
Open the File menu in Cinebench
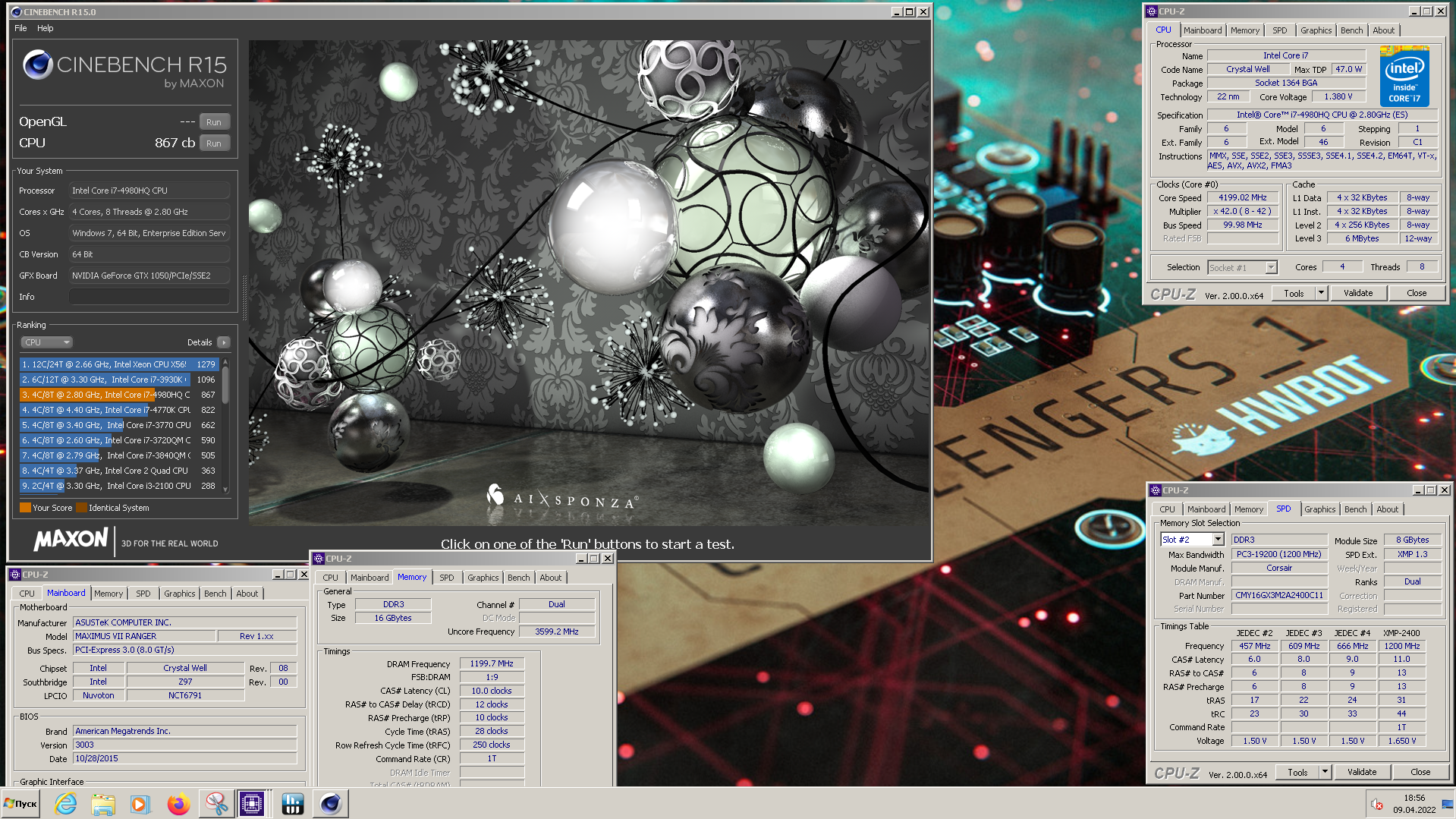(20, 28)
